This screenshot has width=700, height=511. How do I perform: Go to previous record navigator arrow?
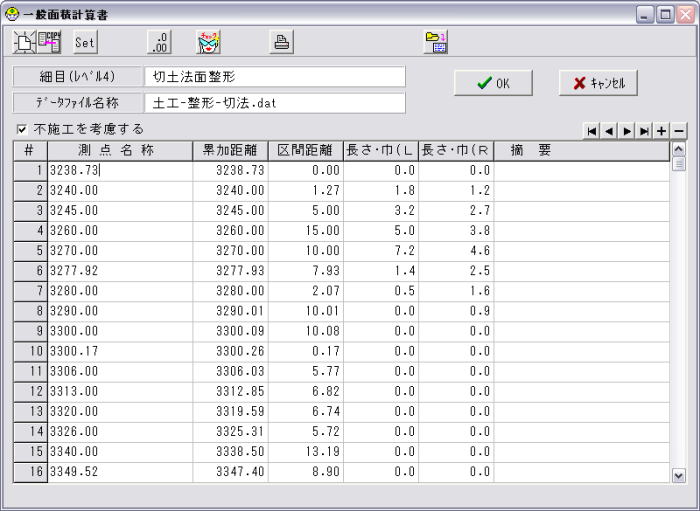(609, 131)
